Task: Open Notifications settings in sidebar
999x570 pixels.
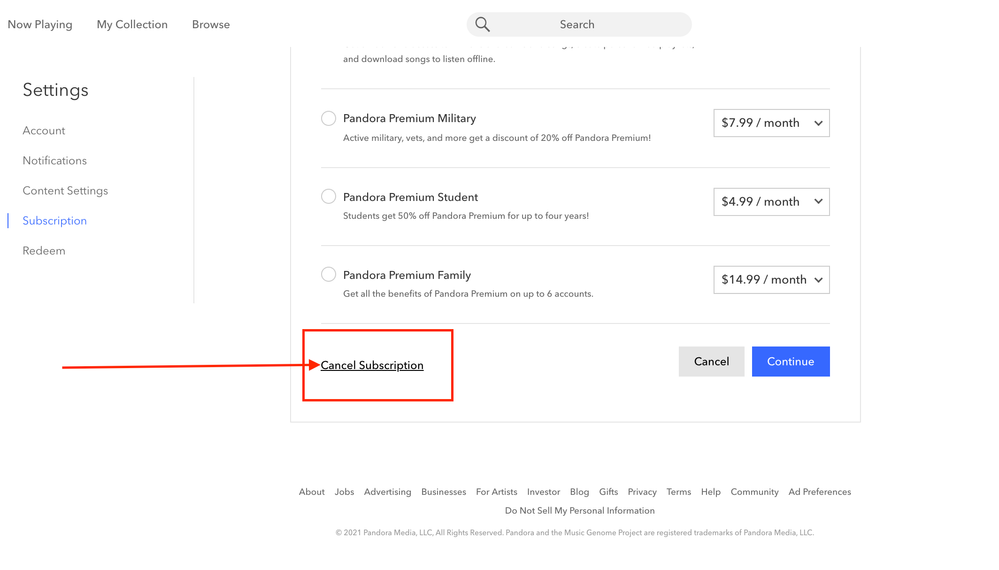Action: tap(55, 161)
